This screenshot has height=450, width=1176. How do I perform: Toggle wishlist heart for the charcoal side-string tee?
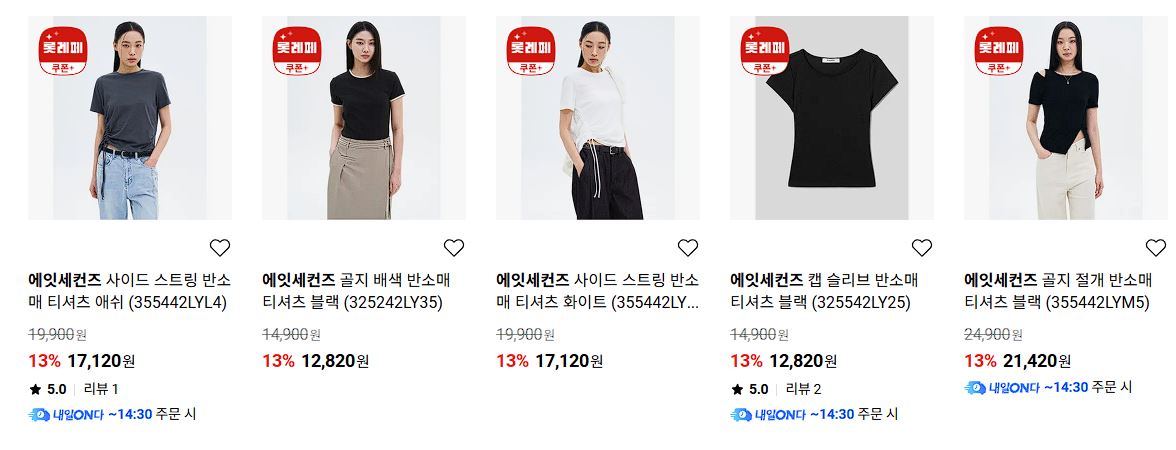pyautogui.click(x=220, y=248)
